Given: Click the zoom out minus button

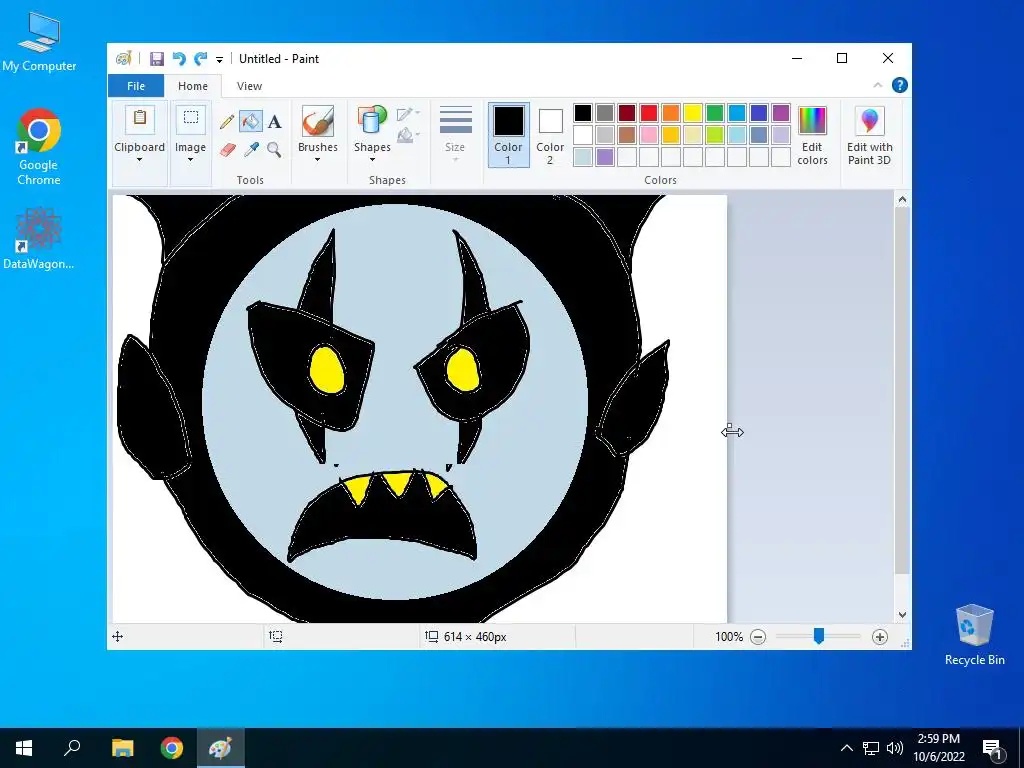Looking at the screenshot, I should coord(758,637).
